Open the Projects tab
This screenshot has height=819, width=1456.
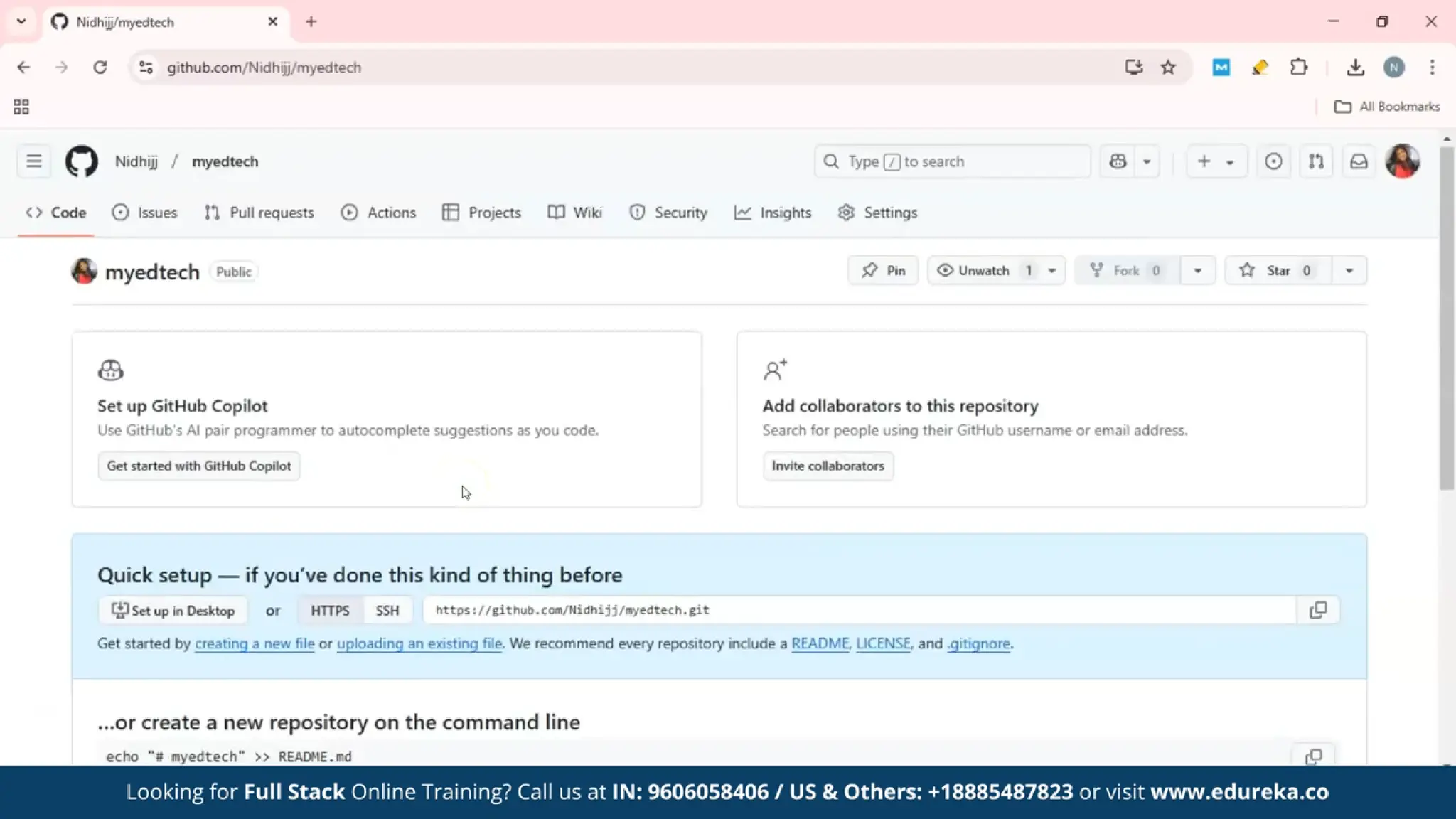481,213
